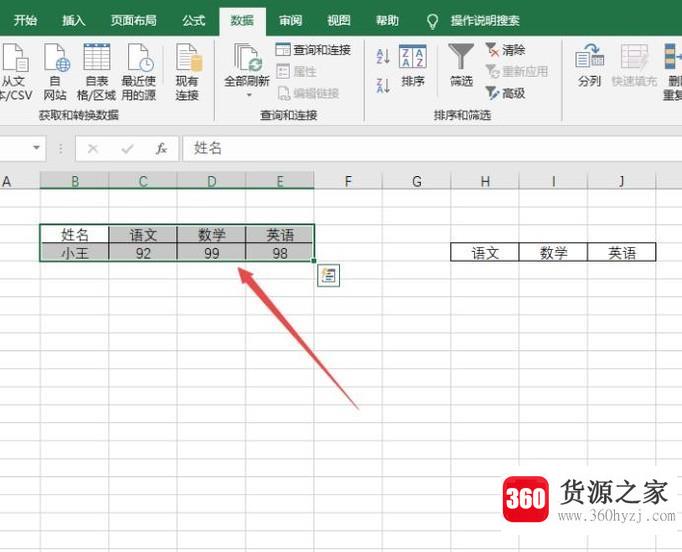Click 语文 cell in column C
The width and height of the screenshot is (682, 552).
click(143, 234)
